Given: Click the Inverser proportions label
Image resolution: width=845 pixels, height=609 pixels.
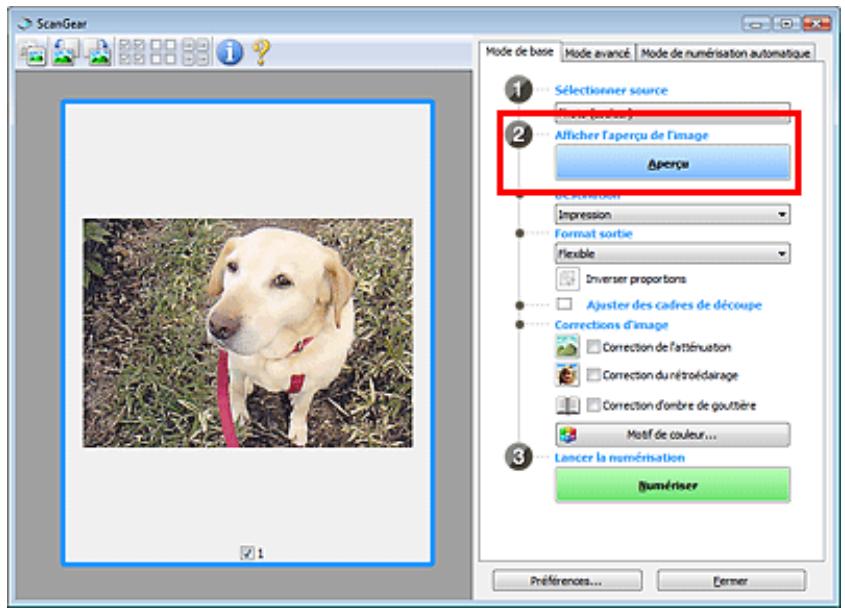Looking at the screenshot, I should pos(636,279).
